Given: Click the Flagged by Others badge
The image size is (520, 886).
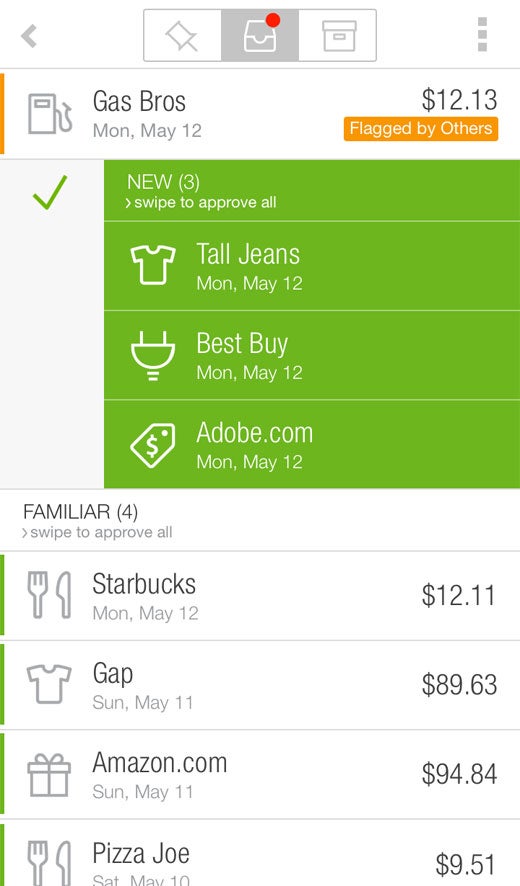Looking at the screenshot, I should click(x=421, y=129).
